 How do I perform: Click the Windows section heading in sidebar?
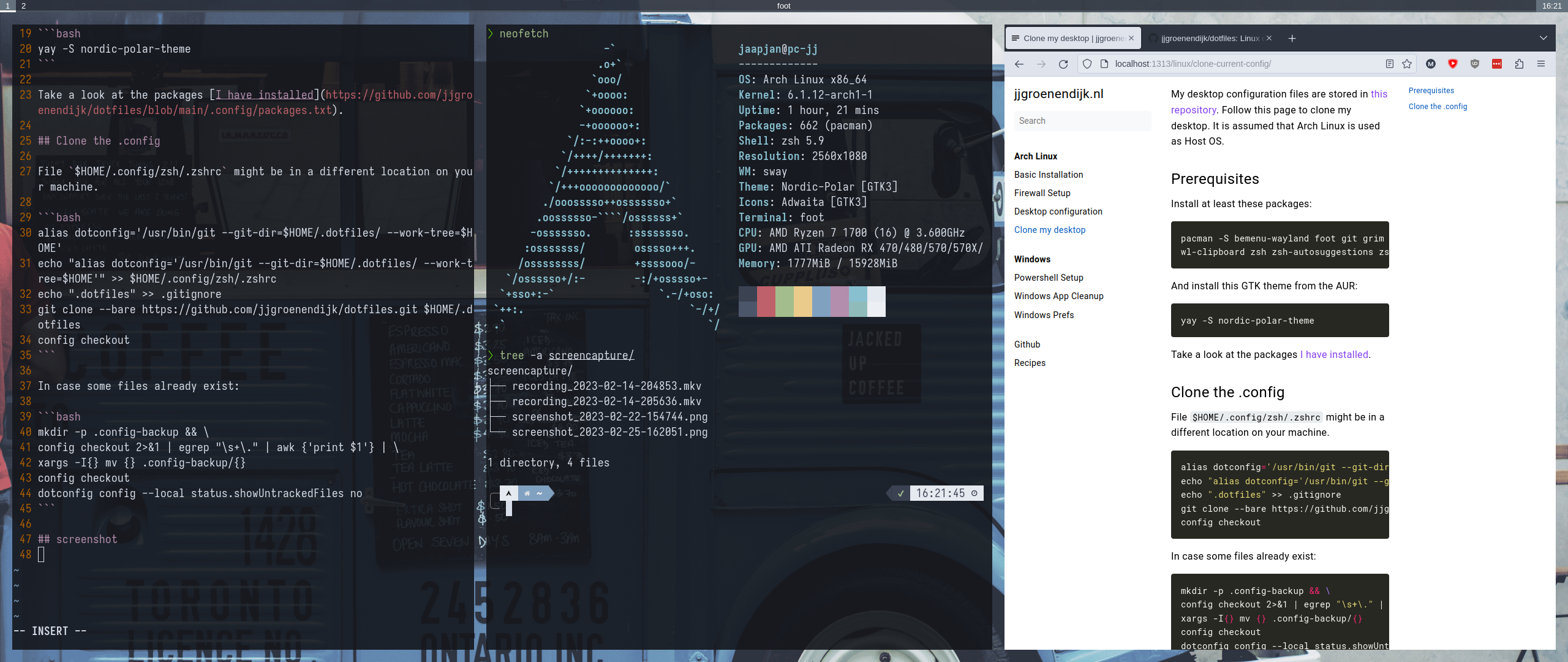click(1032, 259)
